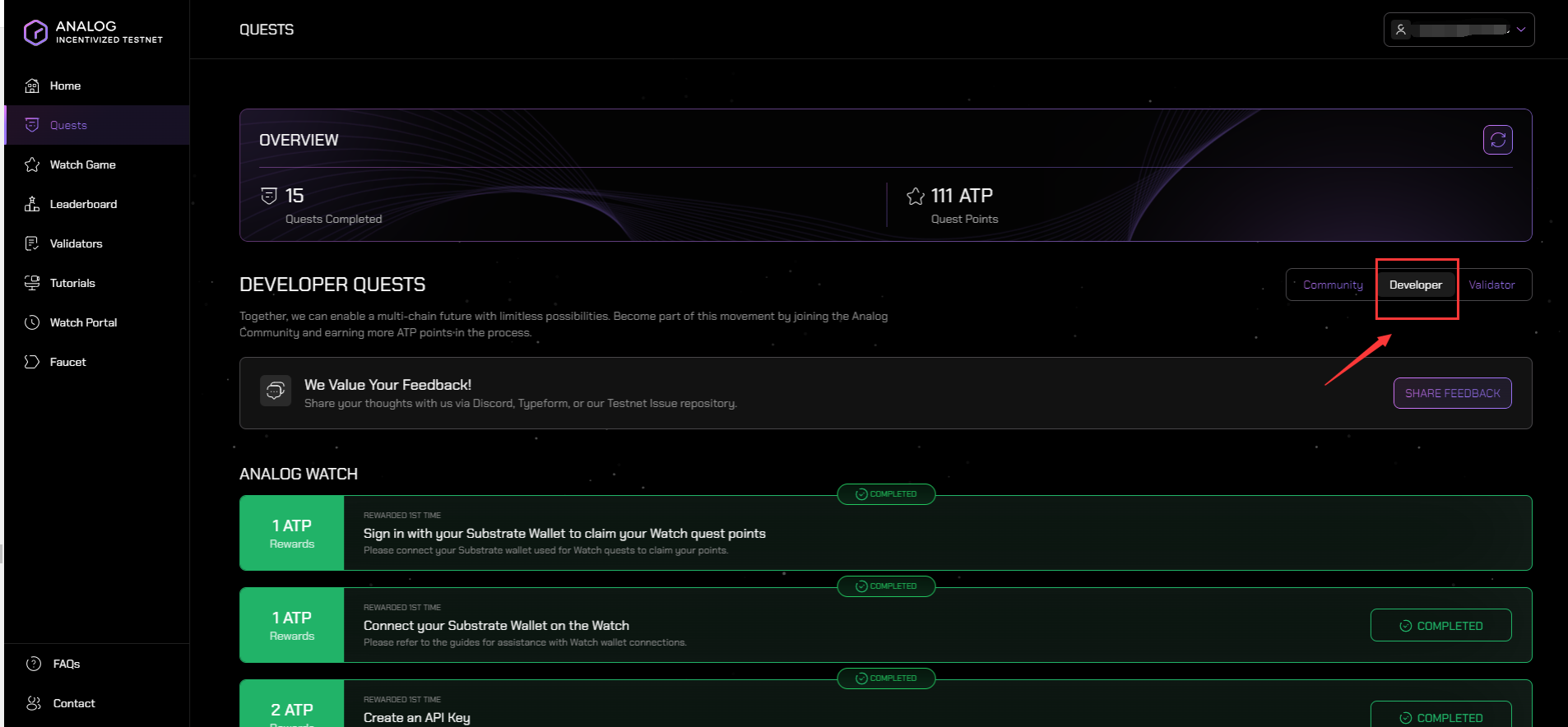Click the Analog logo icon
1568x727 pixels.
click(36, 32)
